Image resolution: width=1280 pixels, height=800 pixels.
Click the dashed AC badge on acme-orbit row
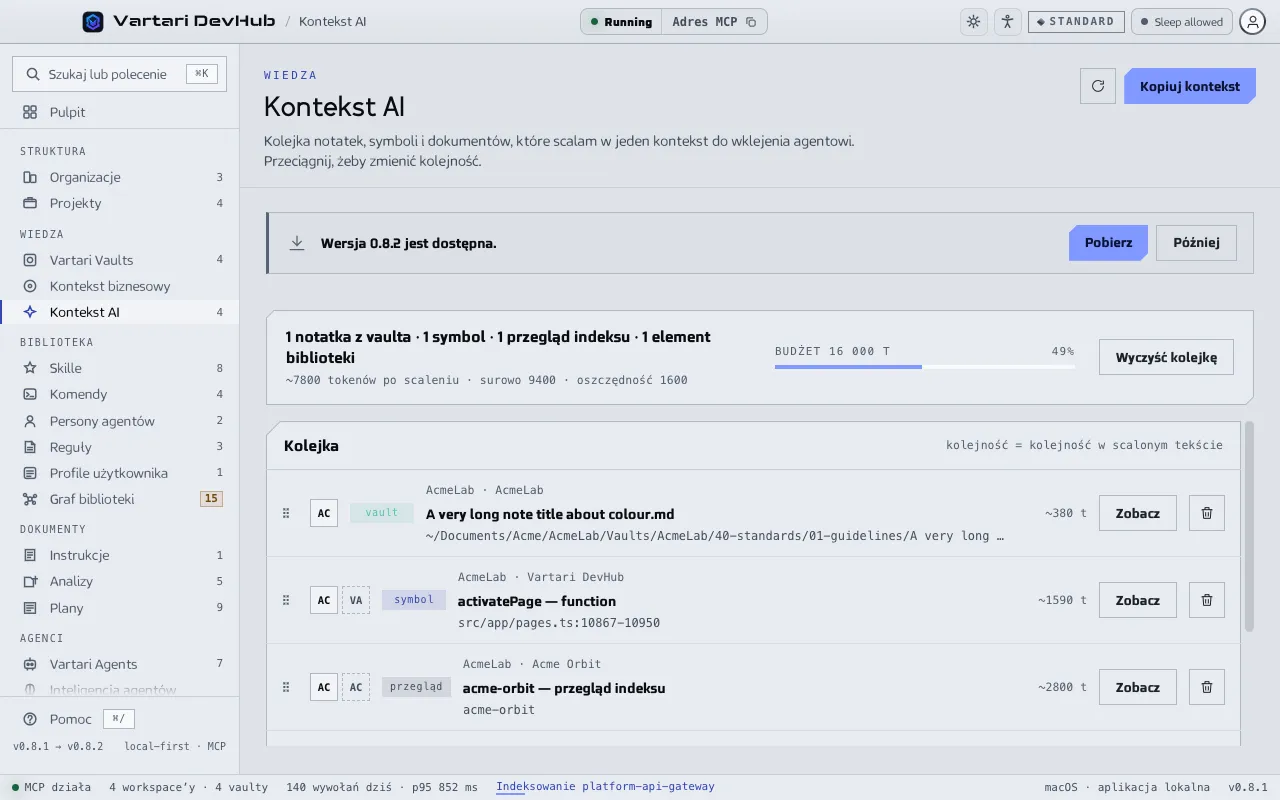pyautogui.click(x=356, y=687)
